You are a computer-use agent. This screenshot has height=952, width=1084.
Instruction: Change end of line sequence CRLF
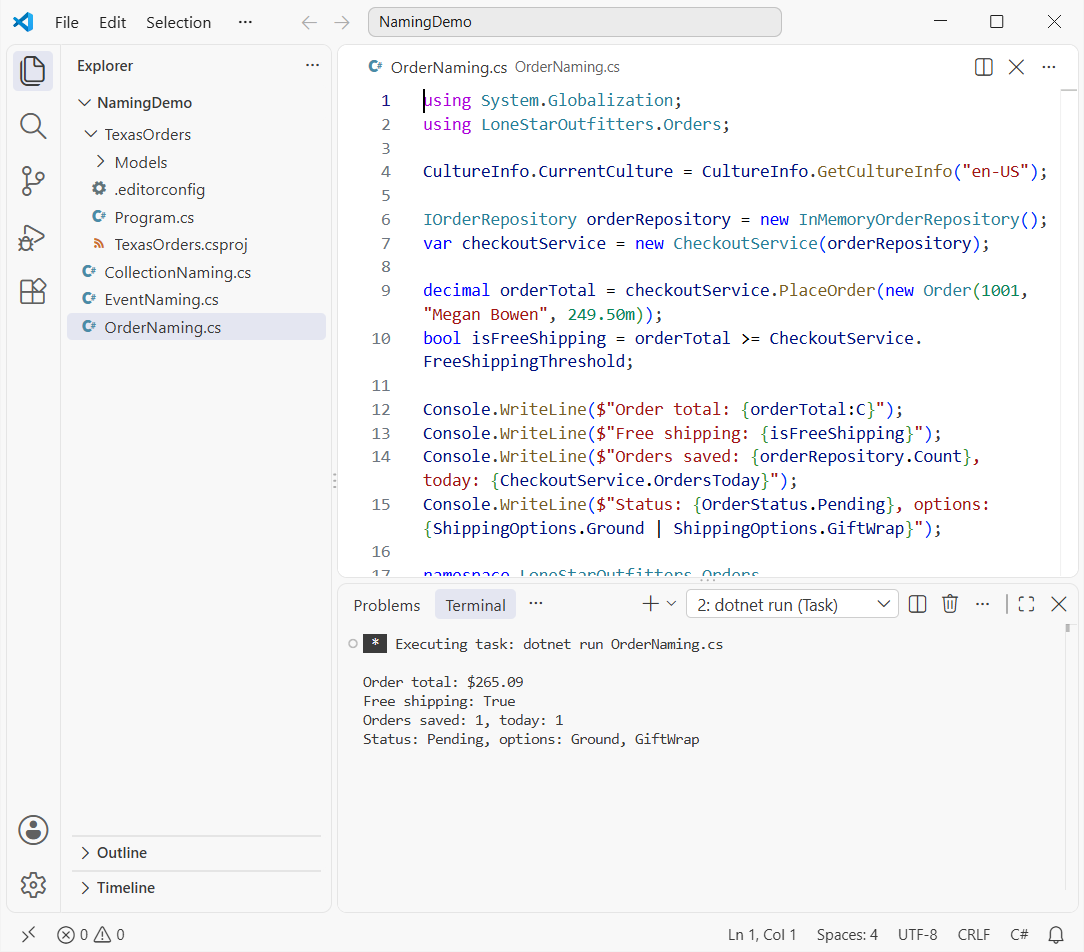[973, 935]
